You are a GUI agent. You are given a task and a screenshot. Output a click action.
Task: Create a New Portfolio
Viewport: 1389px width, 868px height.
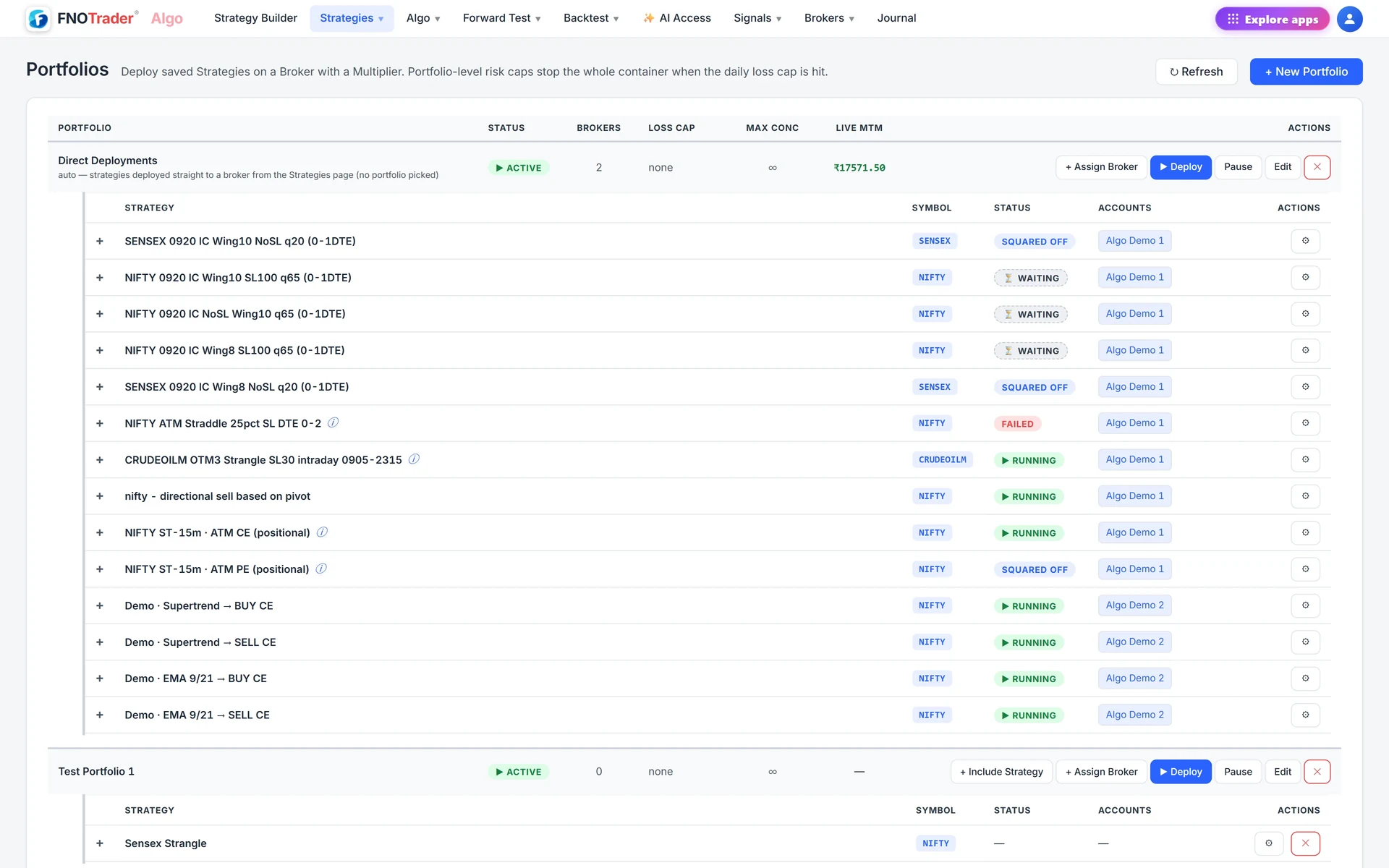tap(1306, 72)
